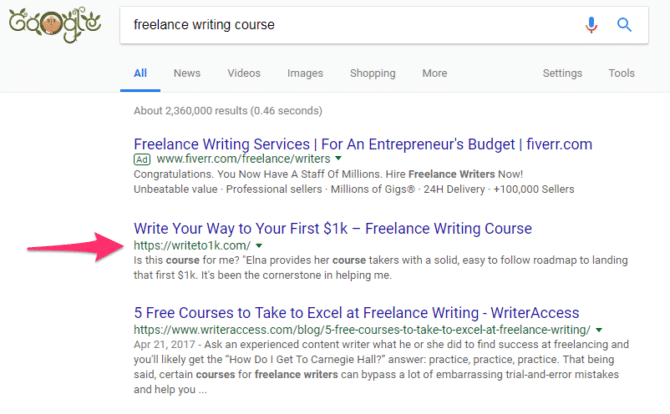Click the Ad badge on the Fiverr result
670x414 pixels.
142,159
